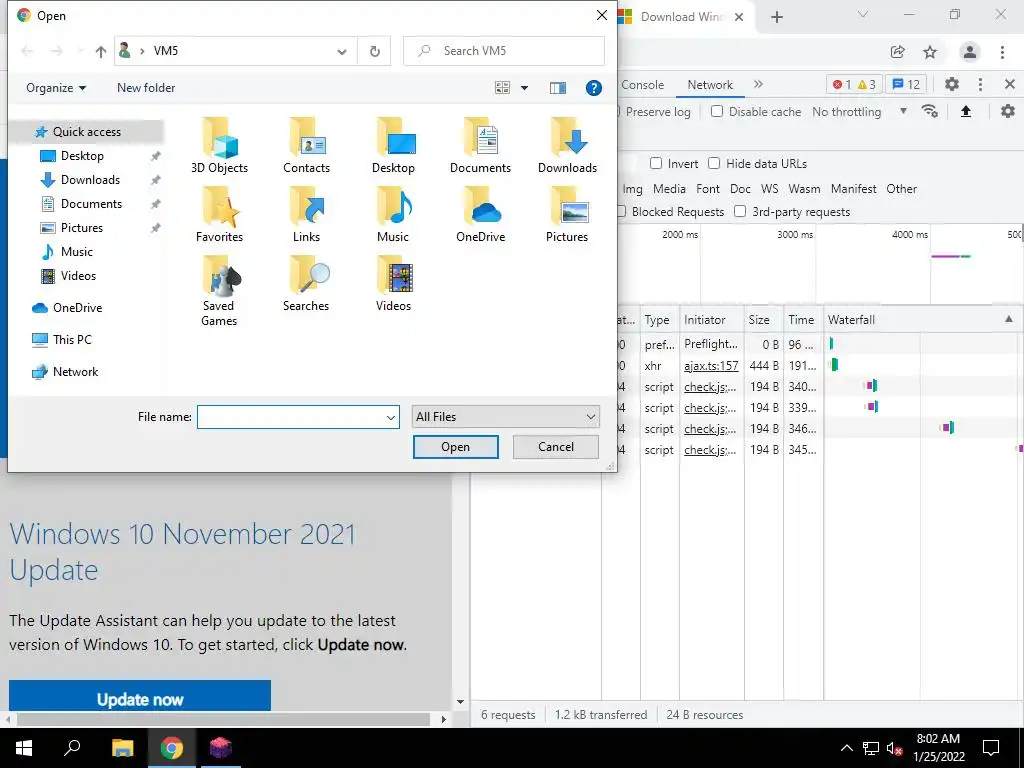Open the view options dropdown arrow
The width and height of the screenshot is (1024, 768).
[524, 88]
